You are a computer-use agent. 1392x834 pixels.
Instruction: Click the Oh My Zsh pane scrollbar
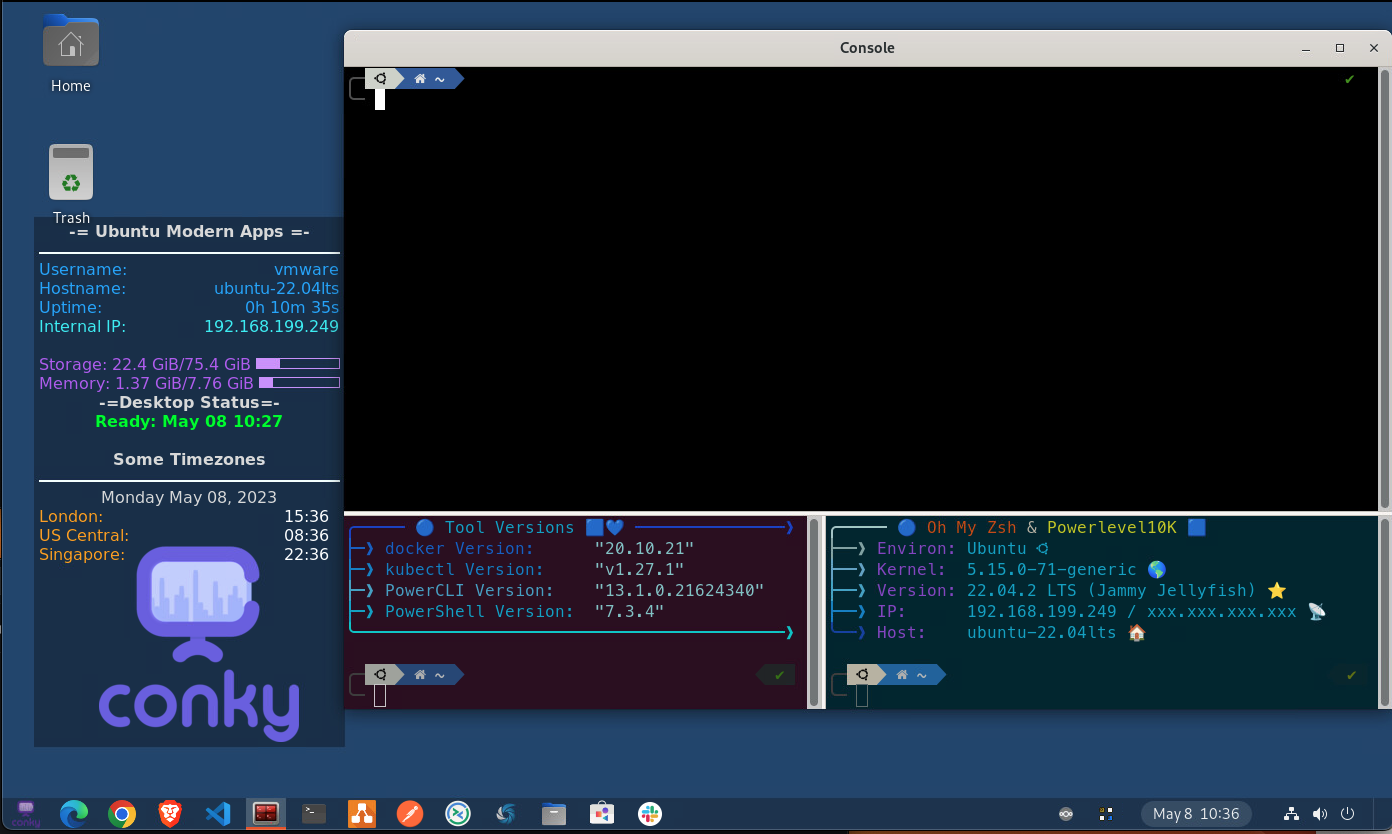click(1385, 612)
